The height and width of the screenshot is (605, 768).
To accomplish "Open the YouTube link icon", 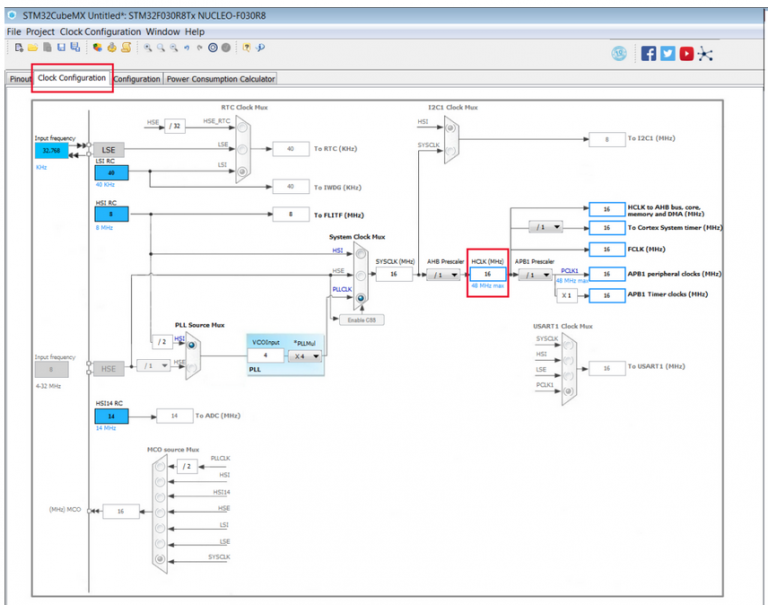I will click(686, 53).
